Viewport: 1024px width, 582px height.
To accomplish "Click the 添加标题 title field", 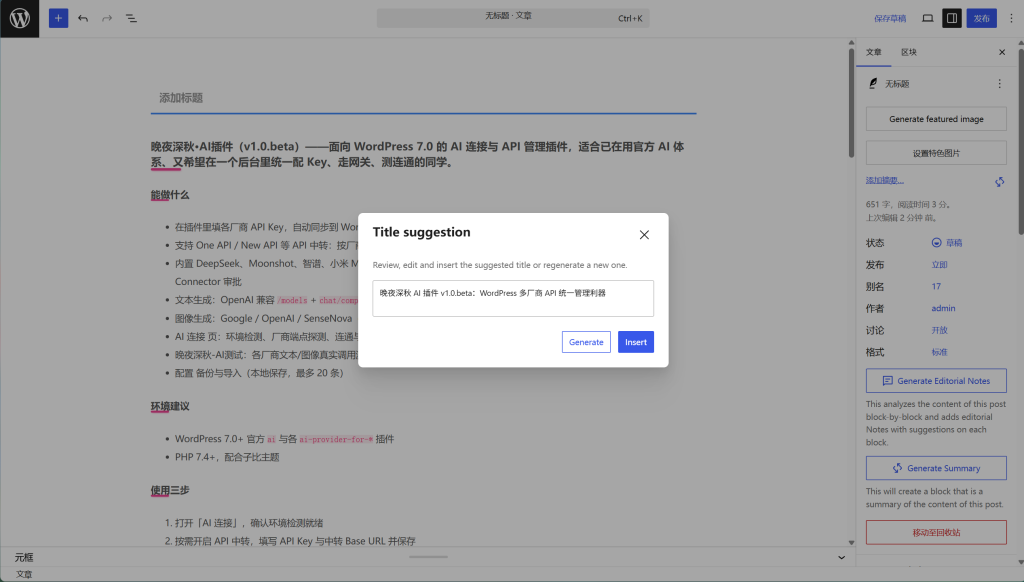I will click(x=423, y=98).
